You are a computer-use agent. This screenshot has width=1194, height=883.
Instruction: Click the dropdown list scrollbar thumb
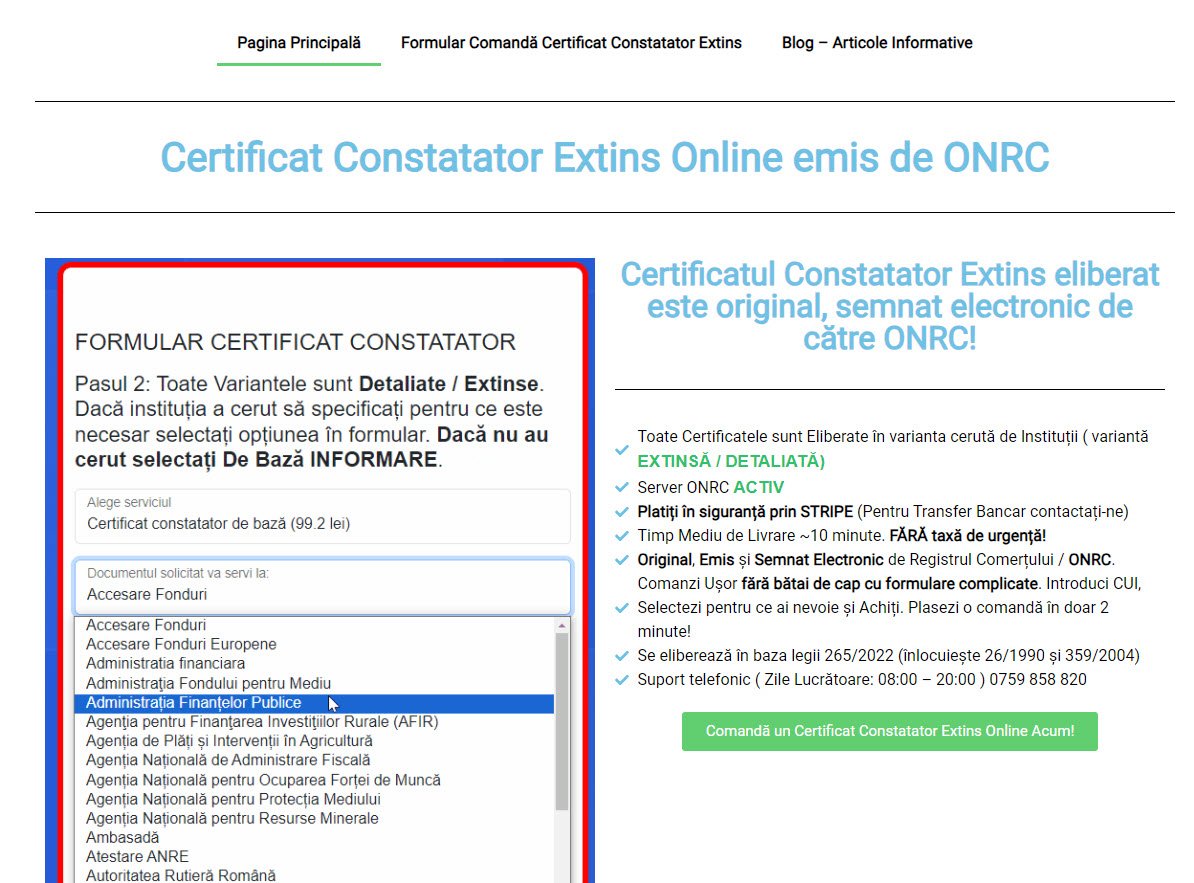(x=562, y=722)
